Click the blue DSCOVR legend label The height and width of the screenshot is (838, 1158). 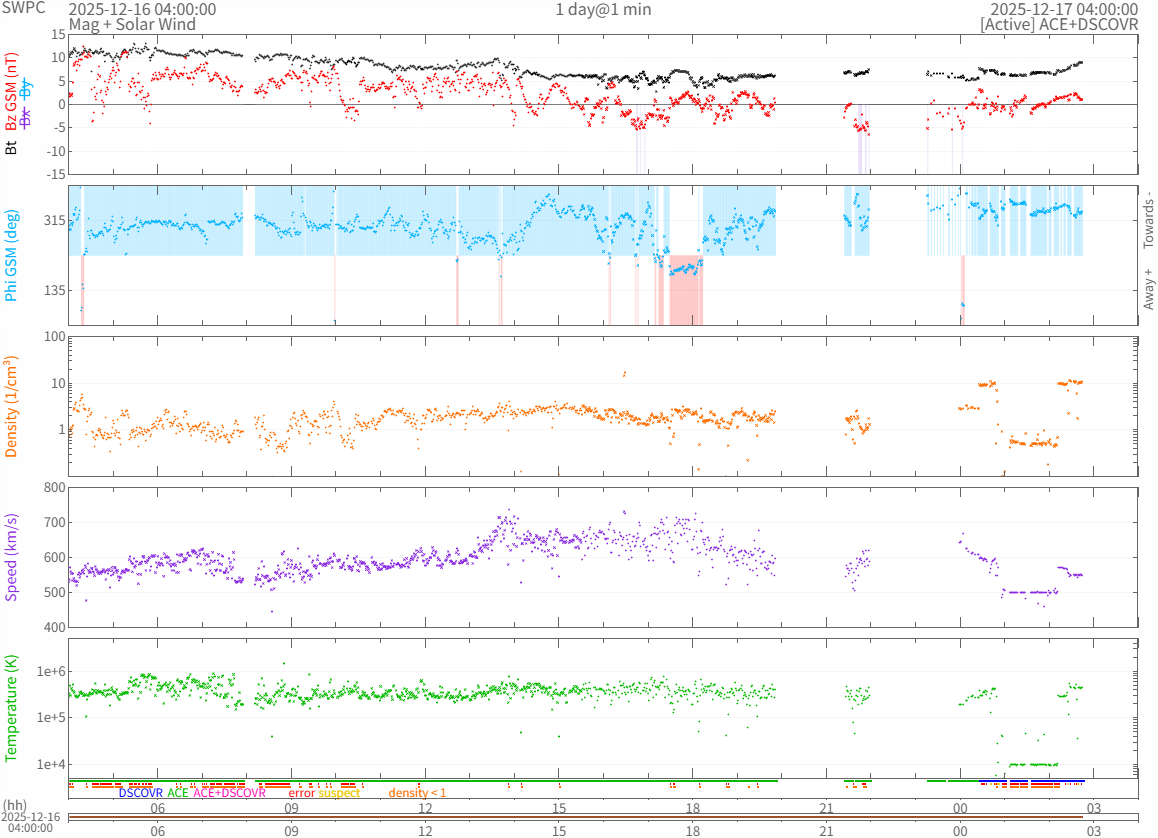[x=140, y=793]
